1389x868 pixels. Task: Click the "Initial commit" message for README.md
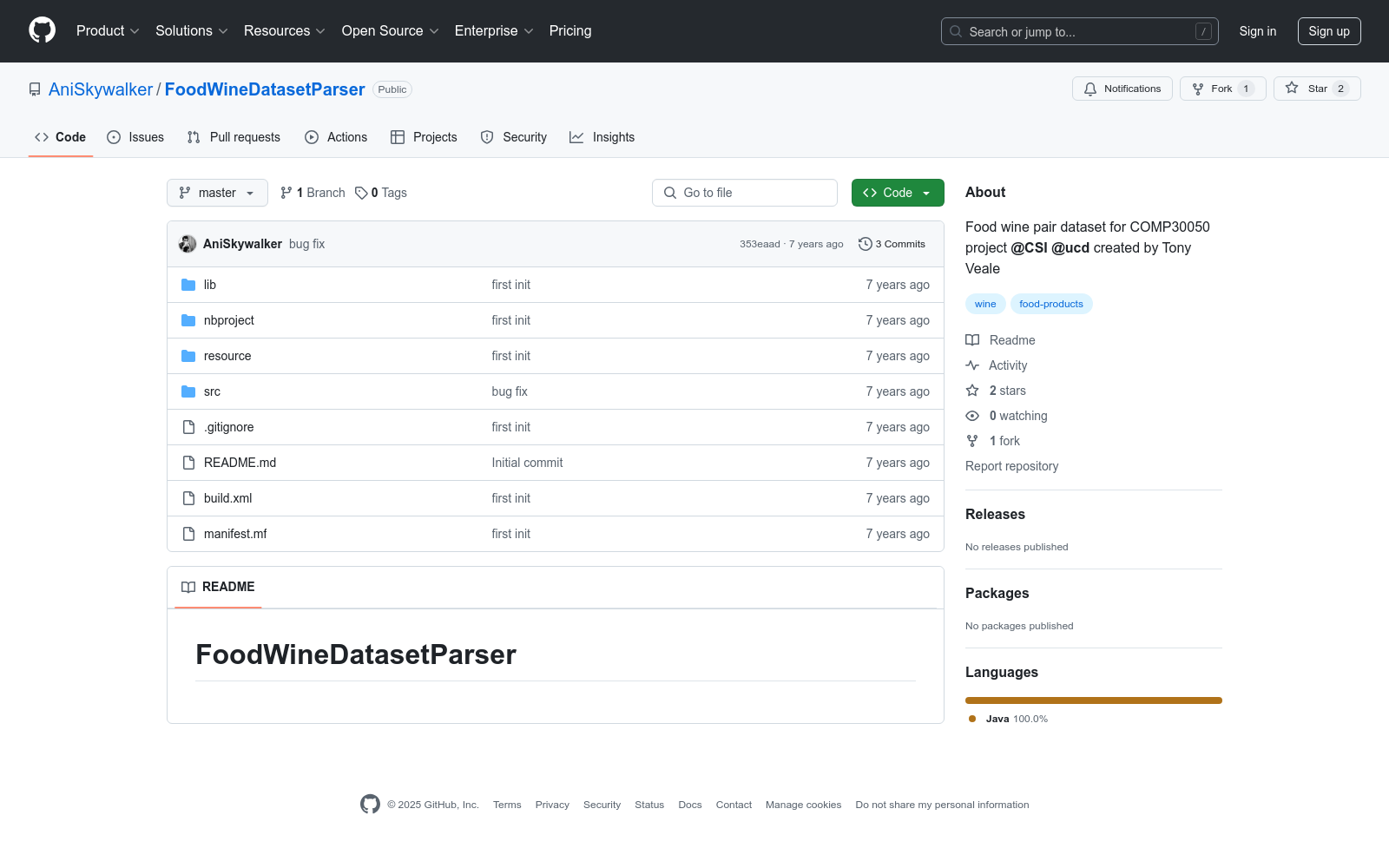(527, 463)
